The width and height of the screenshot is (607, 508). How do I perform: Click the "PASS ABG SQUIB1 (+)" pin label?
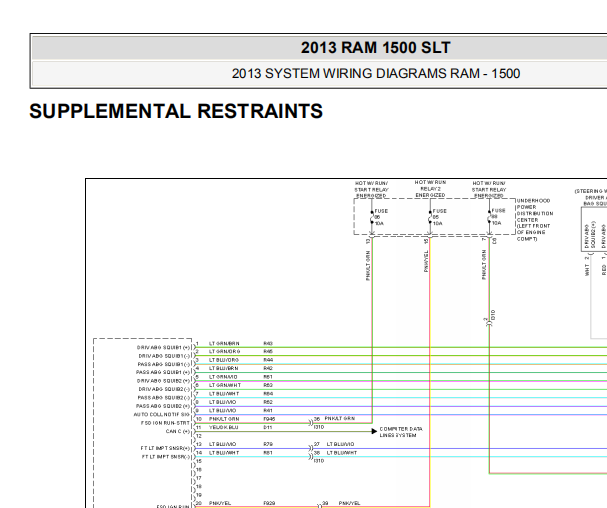[x=163, y=372]
